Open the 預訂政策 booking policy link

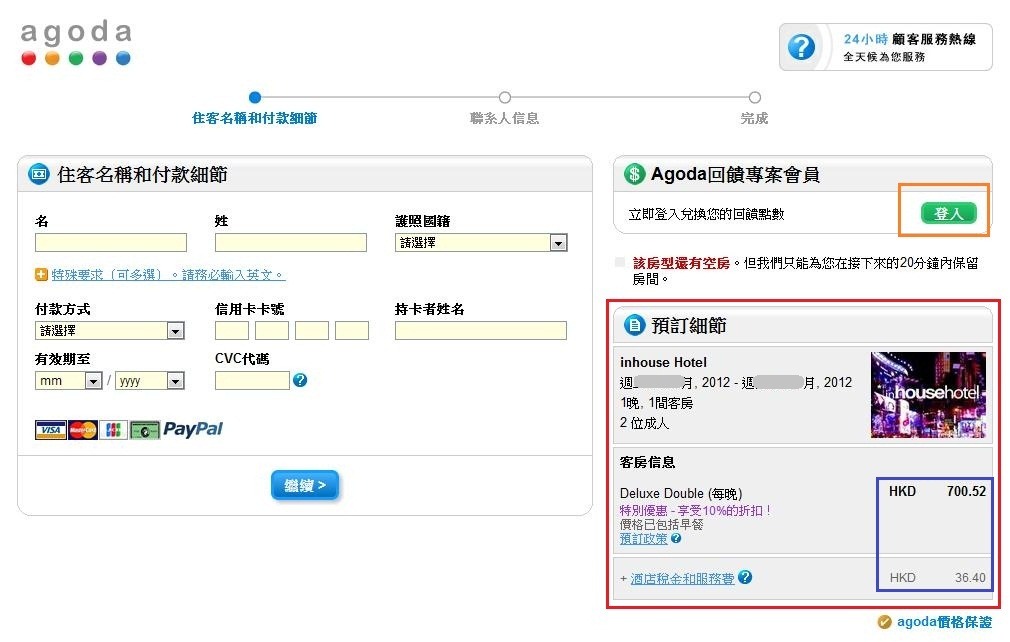643,539
